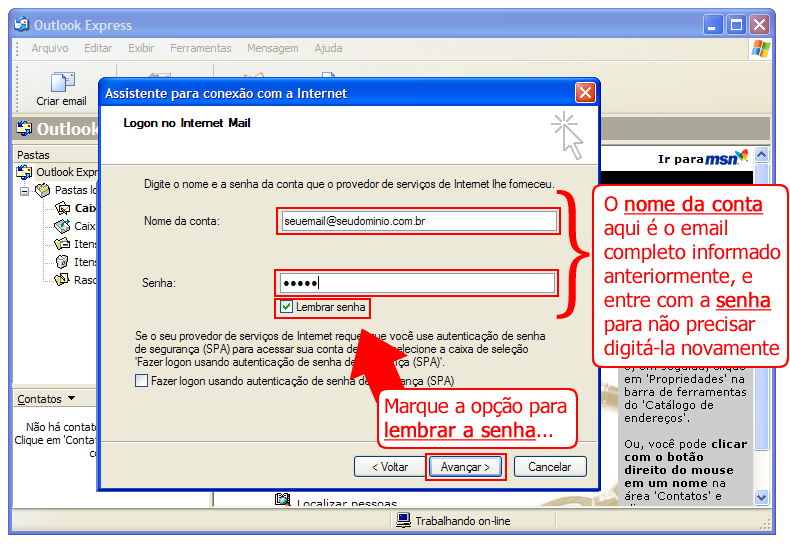Click the Windows flag logo icon
The height and width of the screenshot is (546, 790).
pyautogui.click(x=760, y=49)
